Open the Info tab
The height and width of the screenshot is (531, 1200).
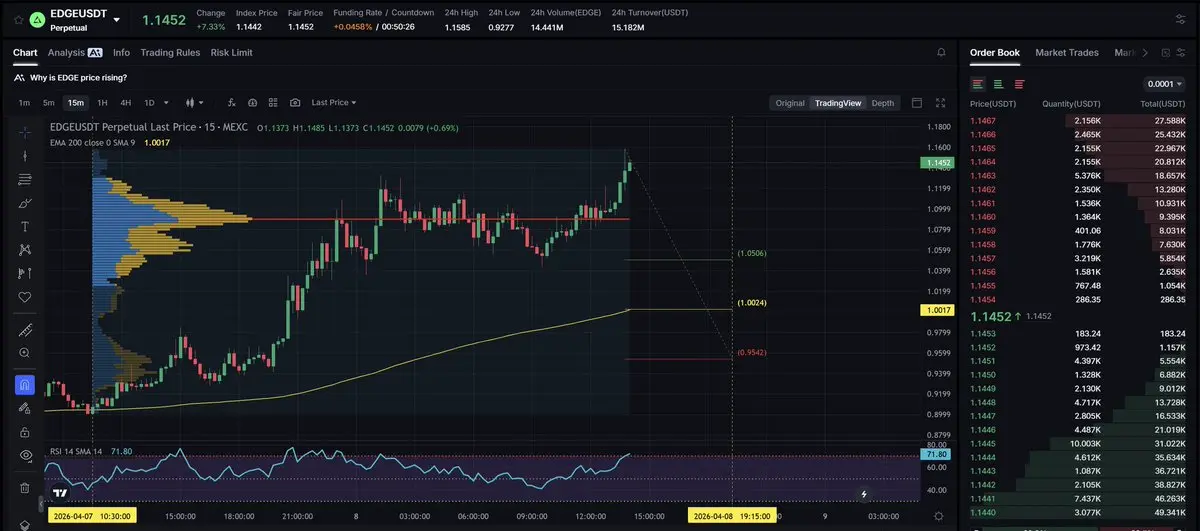click(x=121, y=52)
